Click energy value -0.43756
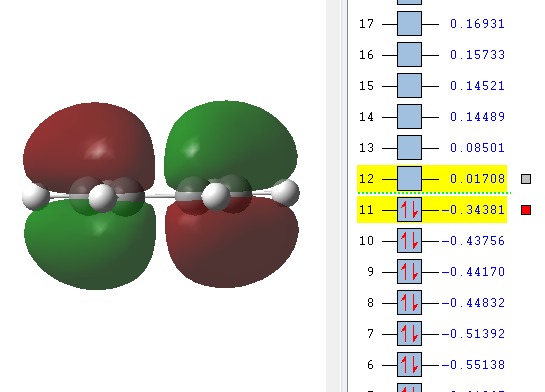This screenshot has width=545, height=392. pyautogui.click(x=473, y=240)
